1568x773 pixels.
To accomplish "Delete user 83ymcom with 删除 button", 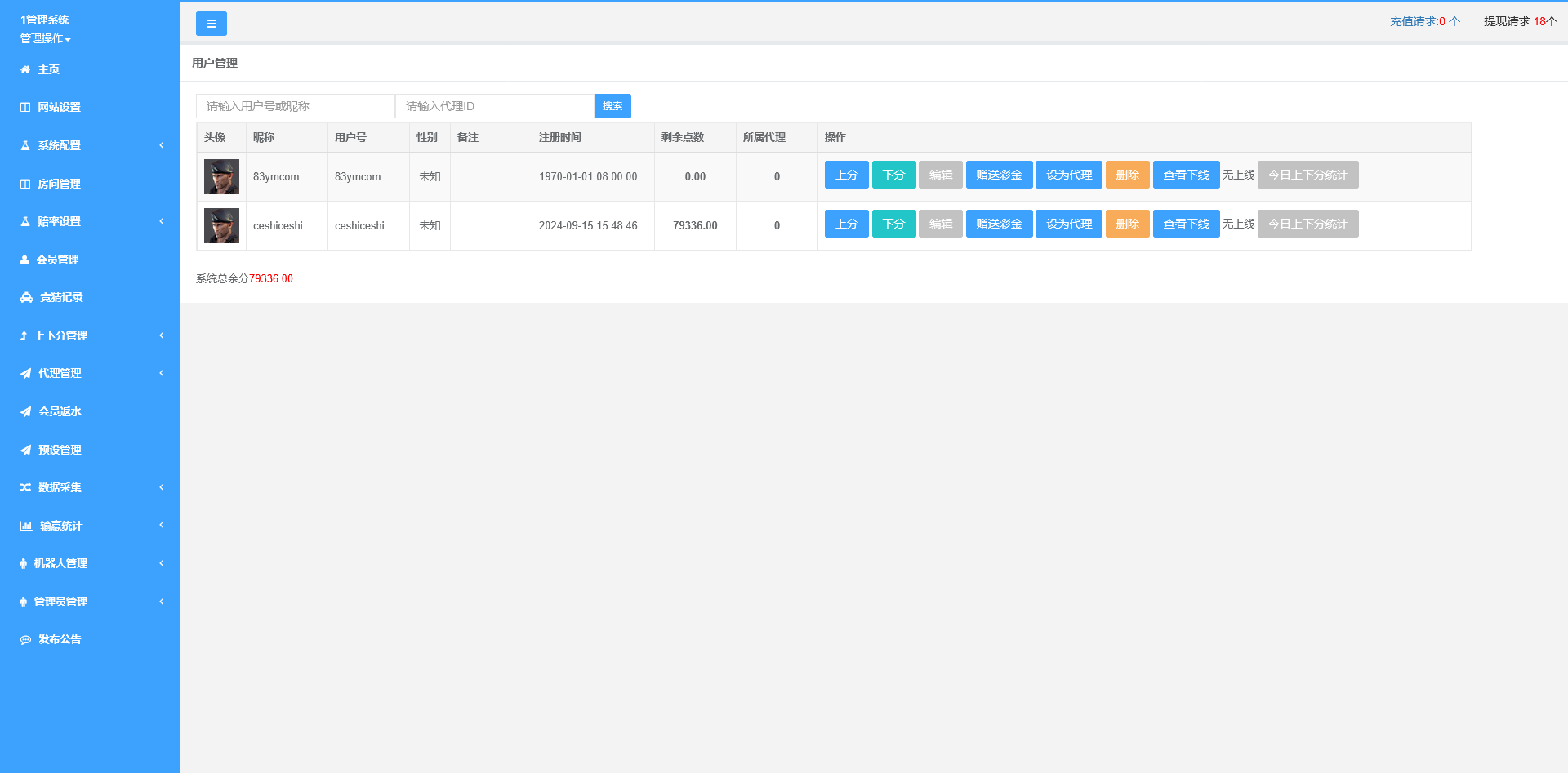I will click(1127, 175).
